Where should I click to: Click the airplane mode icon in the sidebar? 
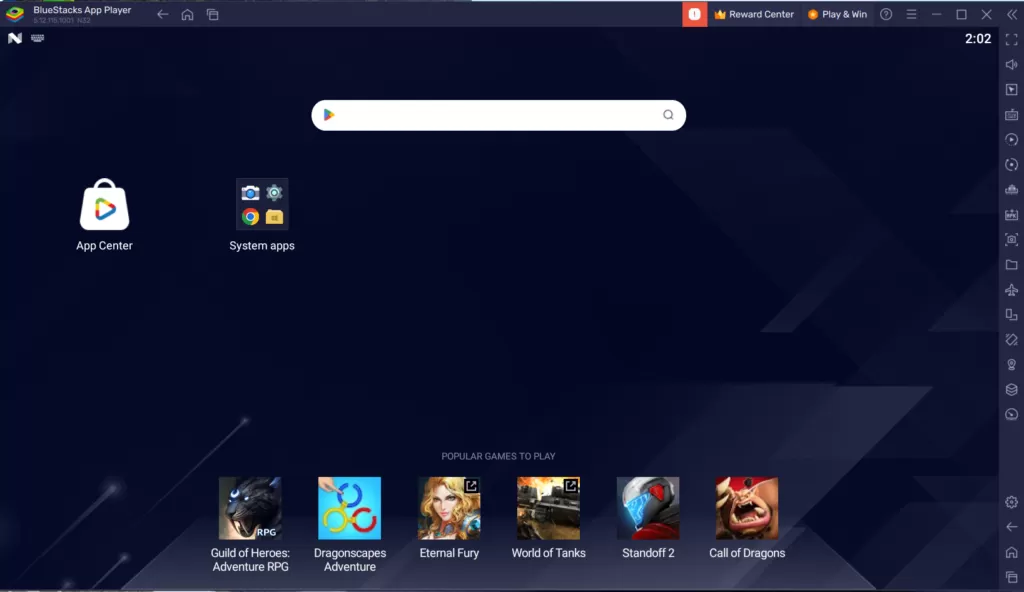pos(1011,290)
